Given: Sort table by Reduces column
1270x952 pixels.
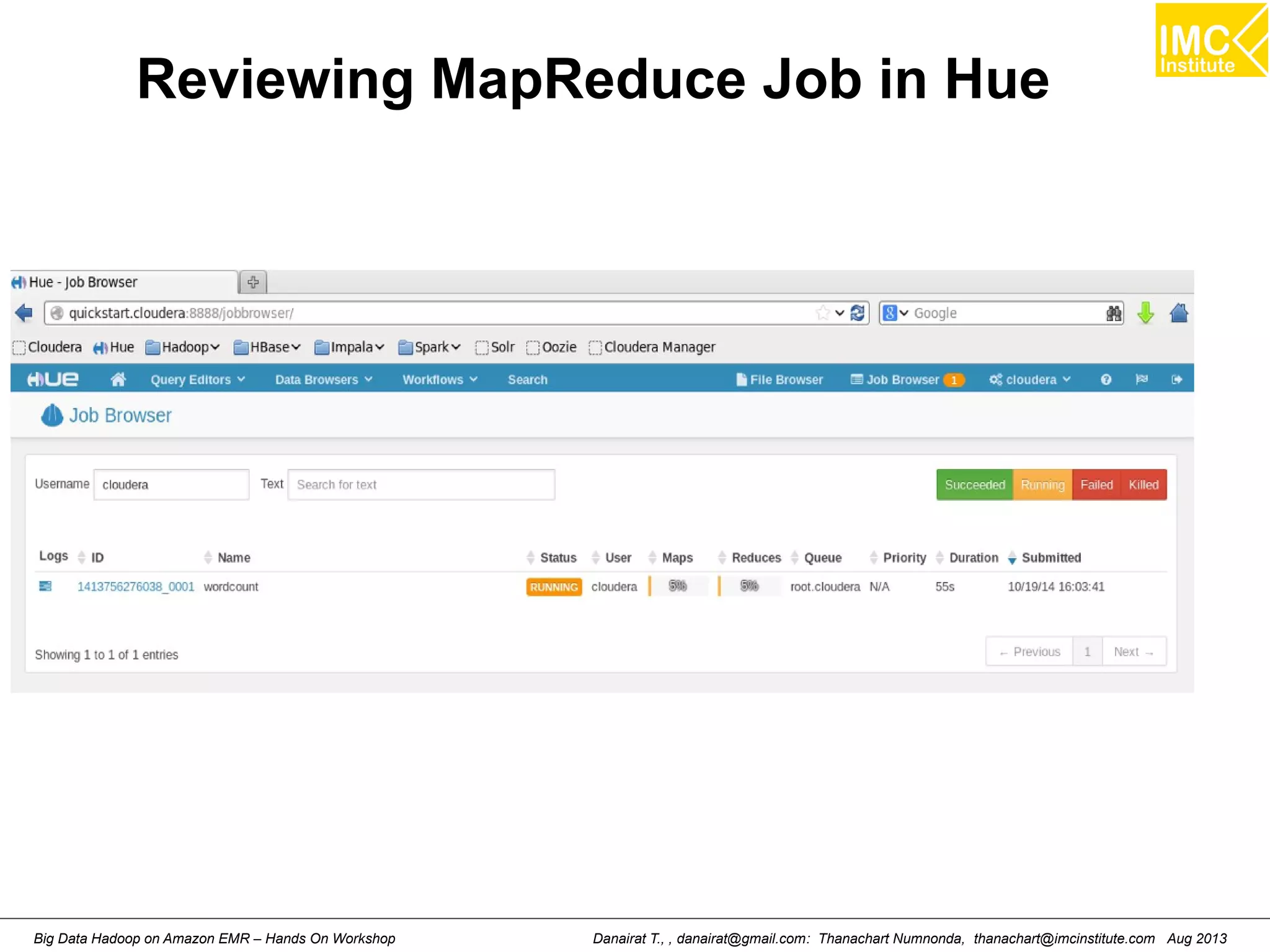Looking at the screenshot, I should 749,557.
